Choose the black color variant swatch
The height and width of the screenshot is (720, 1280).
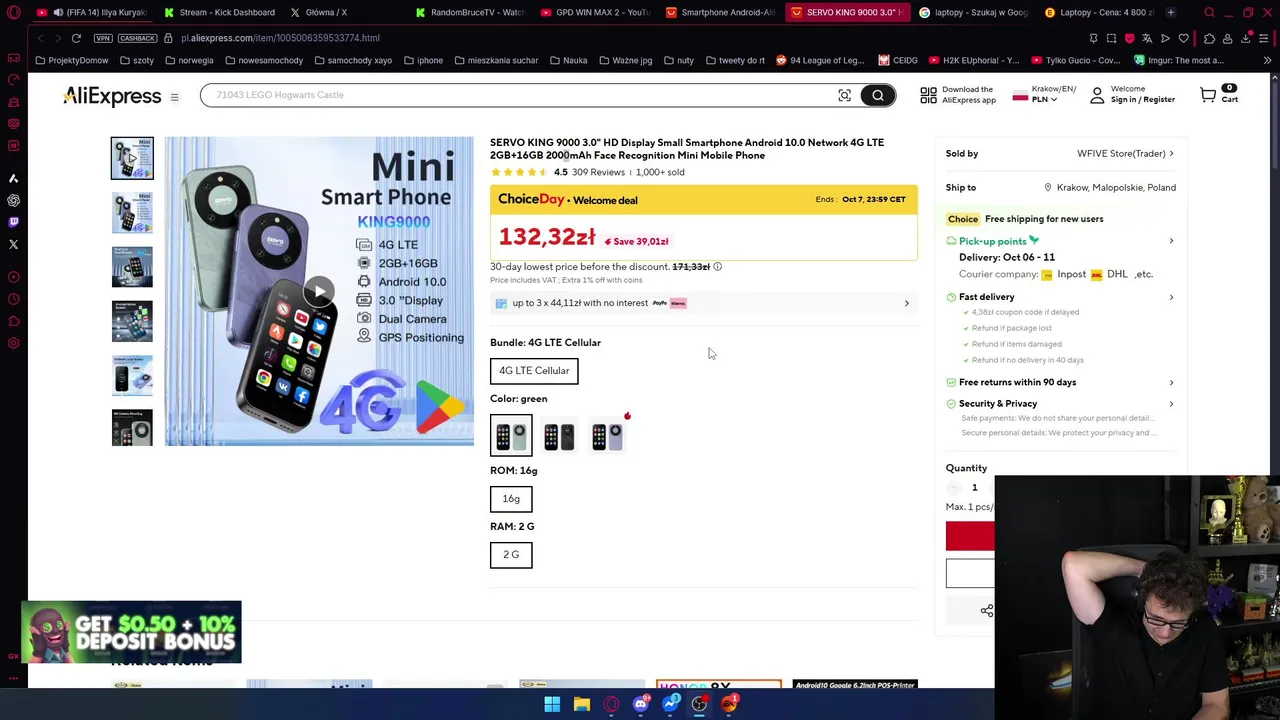559,436
